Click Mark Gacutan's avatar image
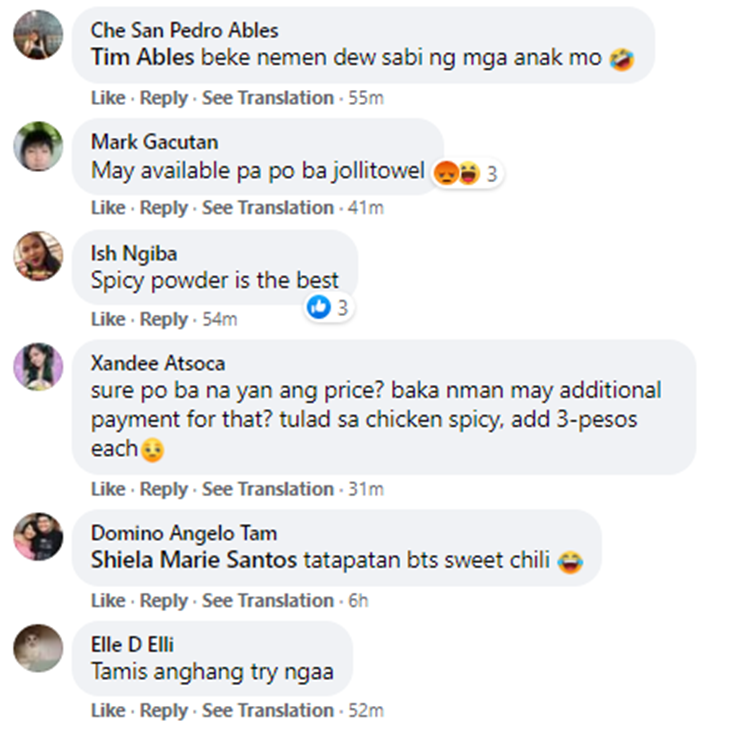The width and height of the screenshot is (750, 731). click(x=38, y=146)
